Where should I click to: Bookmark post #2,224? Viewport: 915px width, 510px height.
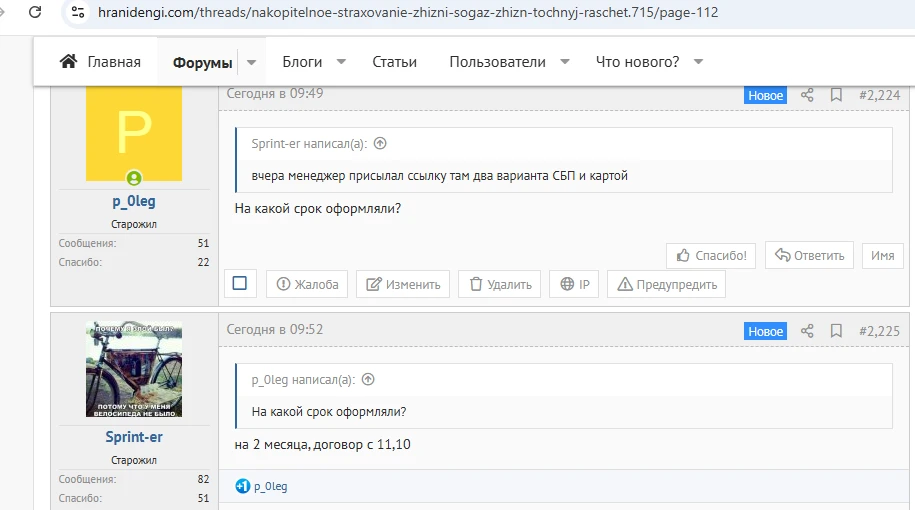(x=836, y=95)
